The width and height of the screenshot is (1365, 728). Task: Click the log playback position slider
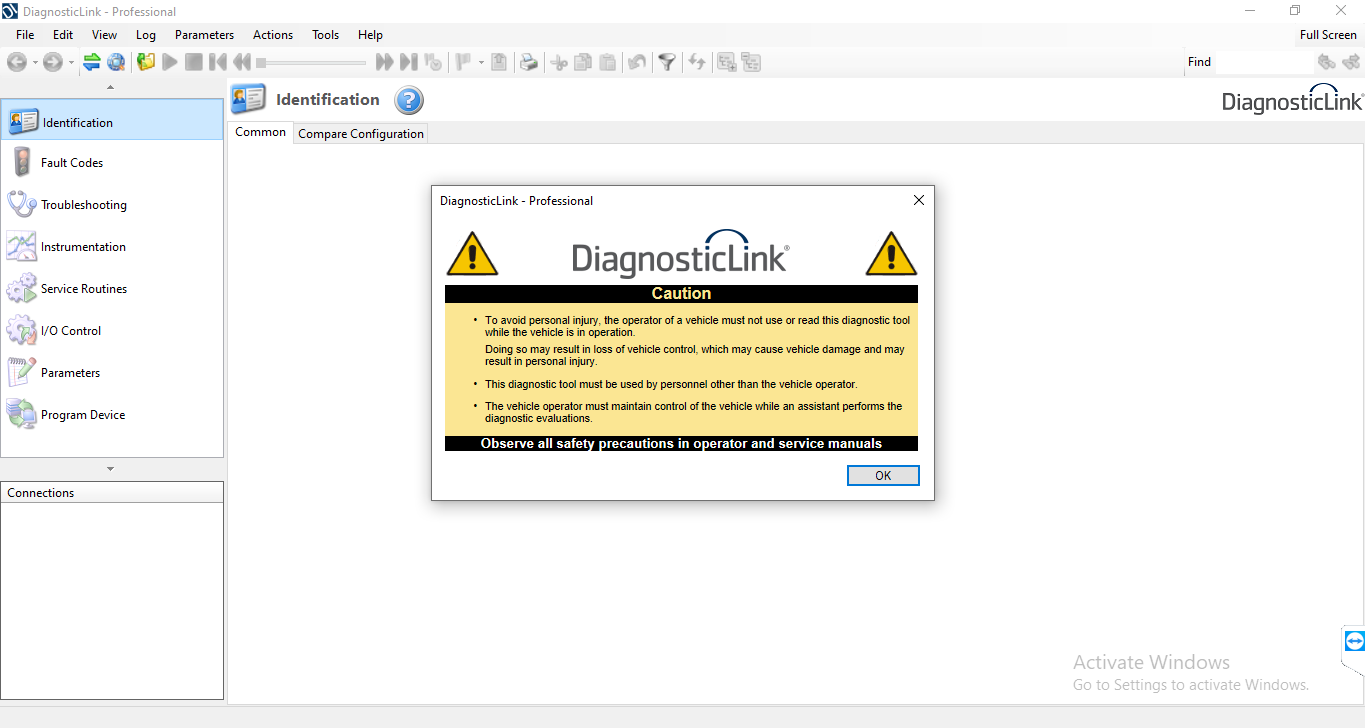tap(312, 62)
